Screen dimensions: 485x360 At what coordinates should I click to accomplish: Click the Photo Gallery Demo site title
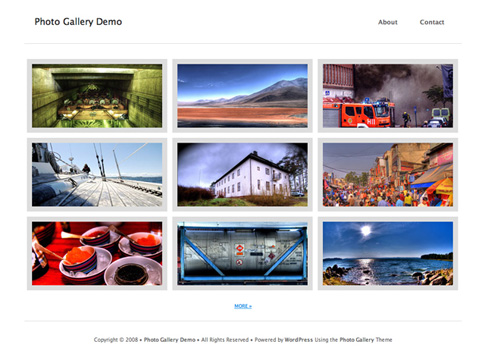78,22
